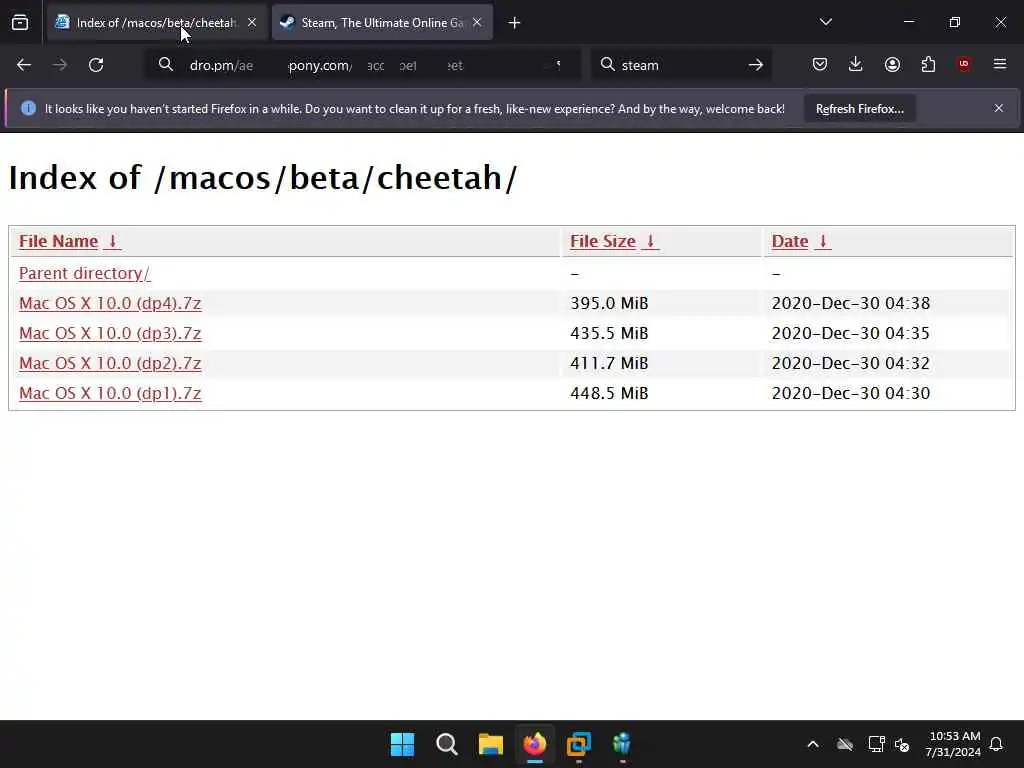Sort descending with Date arrow

[823, 241]
